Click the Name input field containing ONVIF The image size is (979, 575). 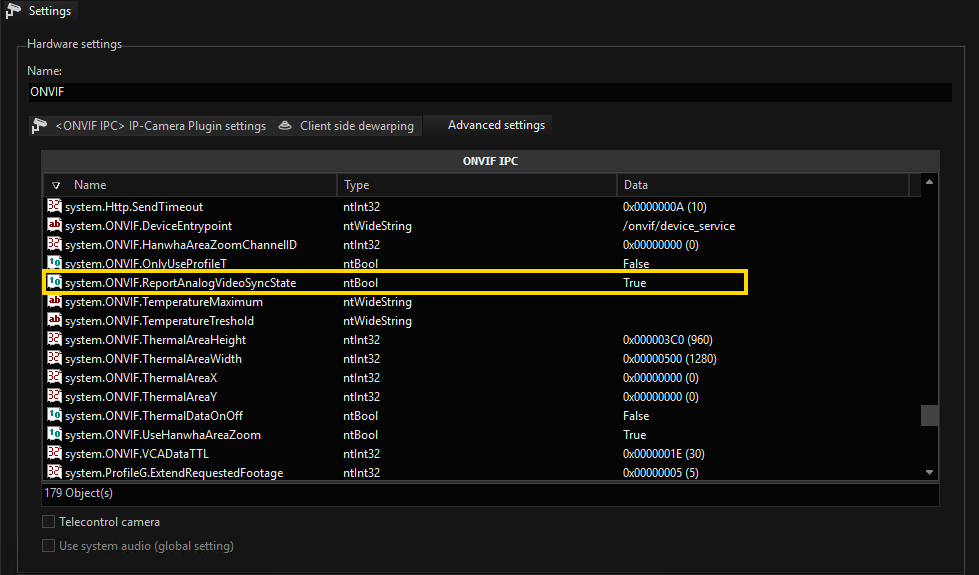point(490,92)
